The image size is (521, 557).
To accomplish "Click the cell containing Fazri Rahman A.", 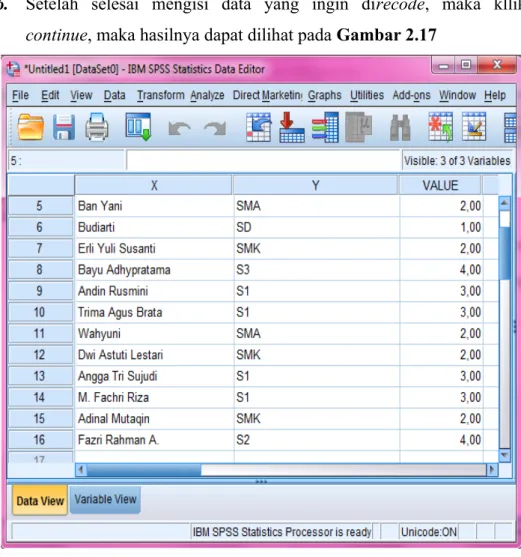I will pos(154,440).
